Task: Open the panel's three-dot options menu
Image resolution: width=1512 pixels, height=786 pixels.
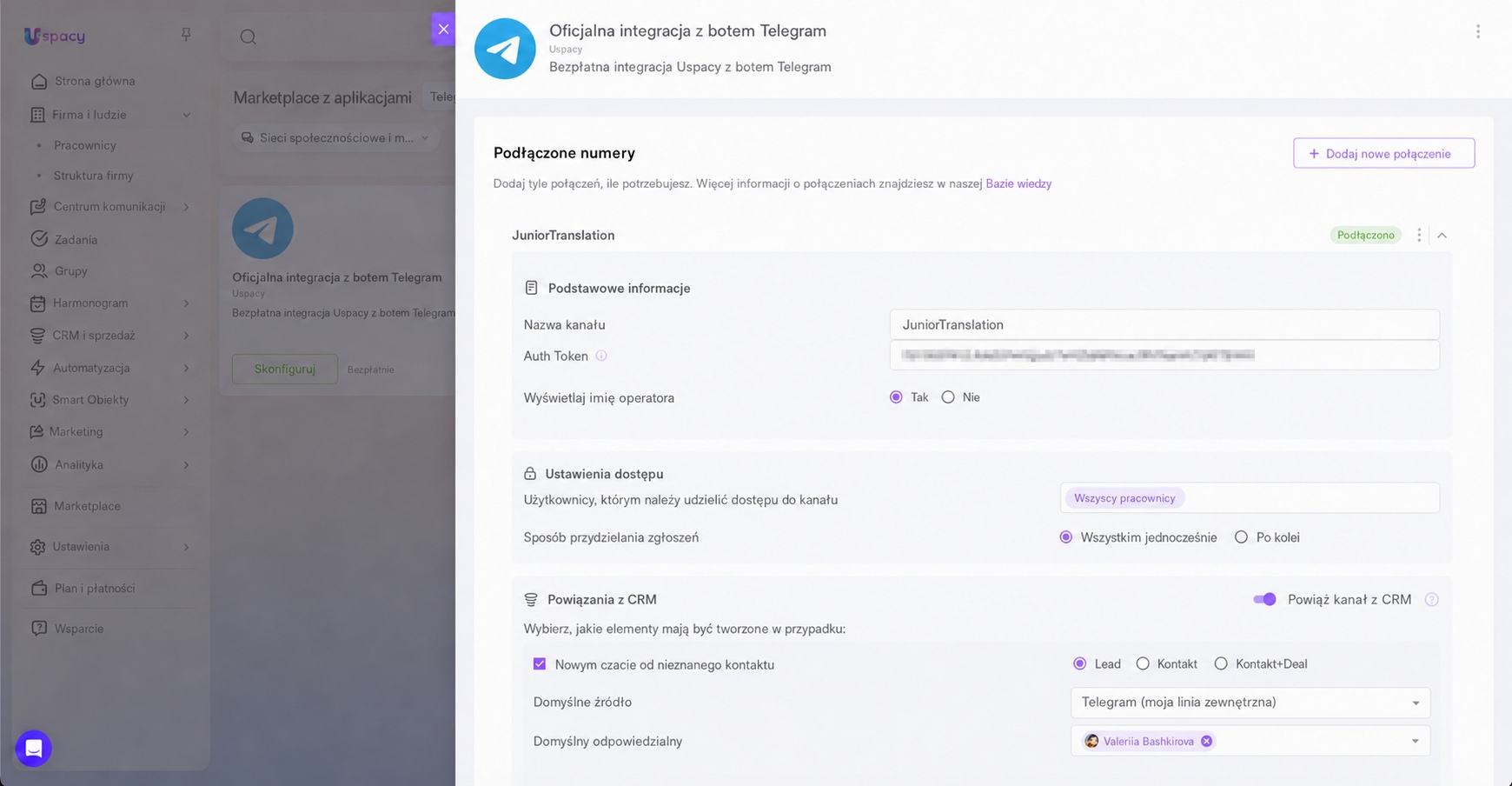Action: pyautogui.click(x=1477, y=31)
